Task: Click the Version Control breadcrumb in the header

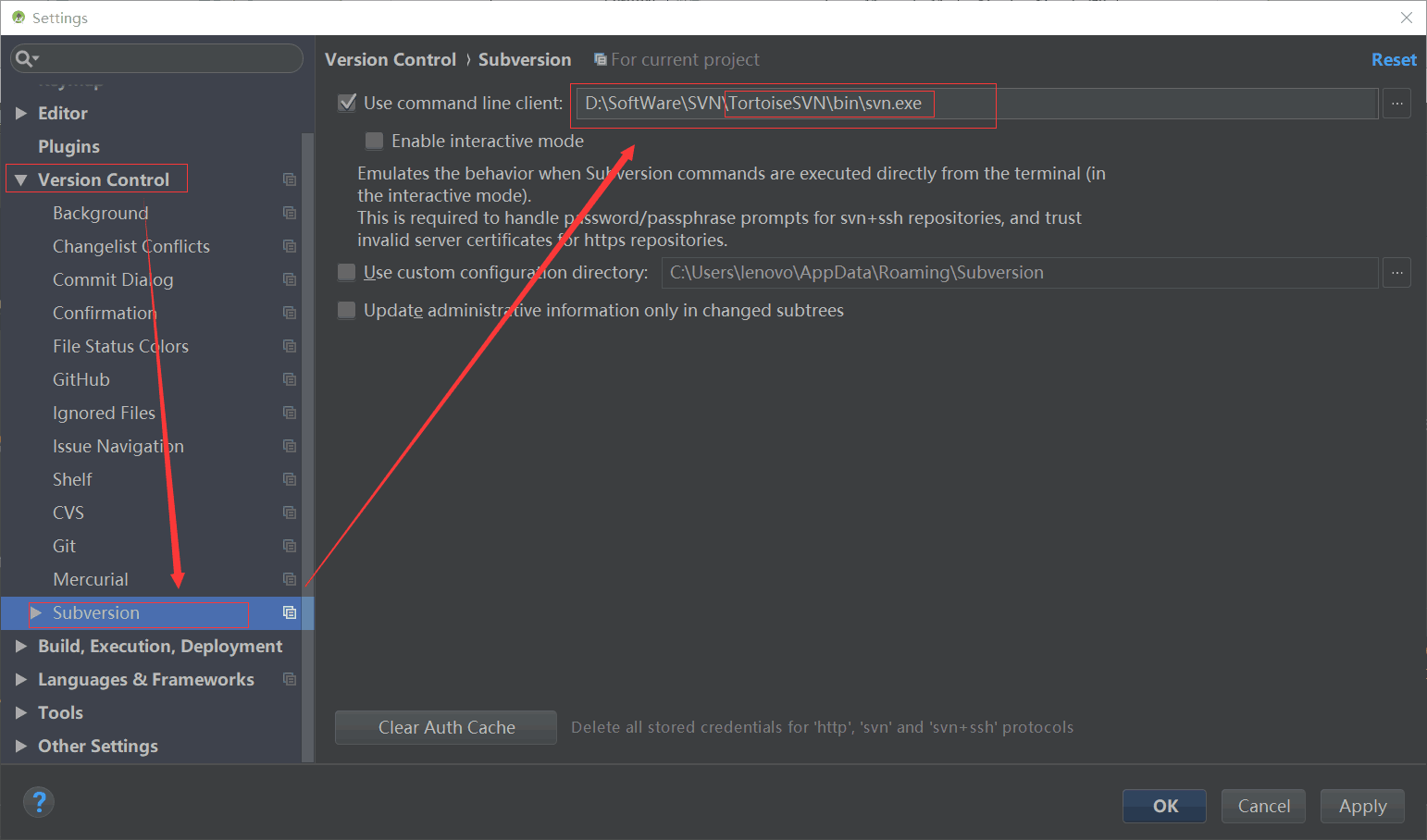Action: click(391, 59)
